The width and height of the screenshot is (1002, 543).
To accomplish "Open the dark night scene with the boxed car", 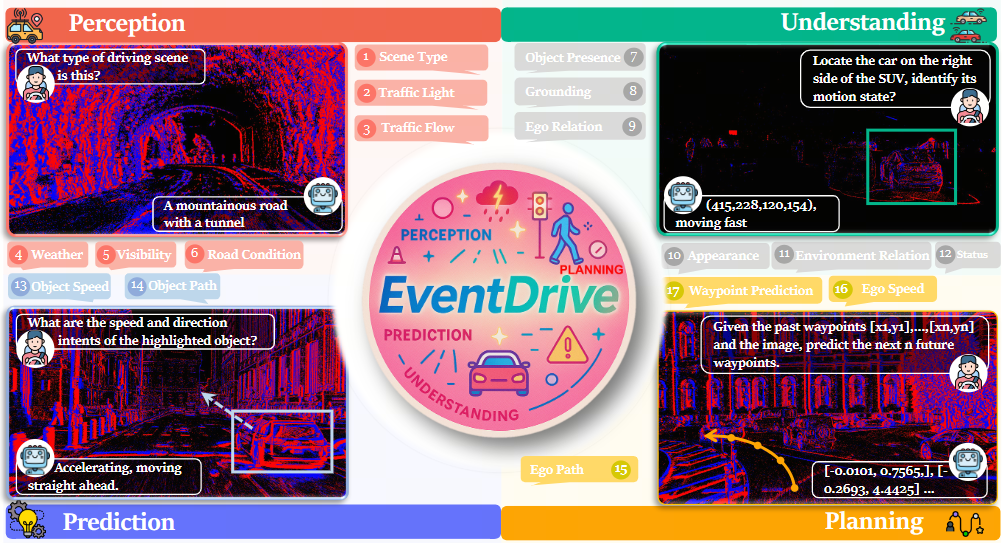I will pos(828,139).
